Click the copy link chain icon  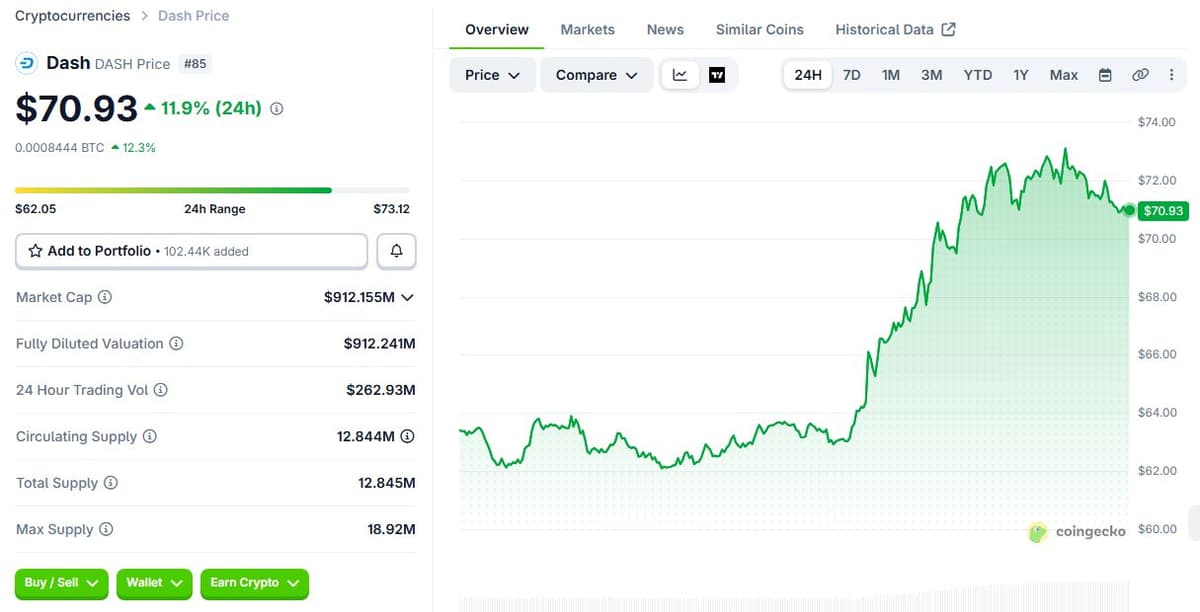click(x=1140, y=75)
